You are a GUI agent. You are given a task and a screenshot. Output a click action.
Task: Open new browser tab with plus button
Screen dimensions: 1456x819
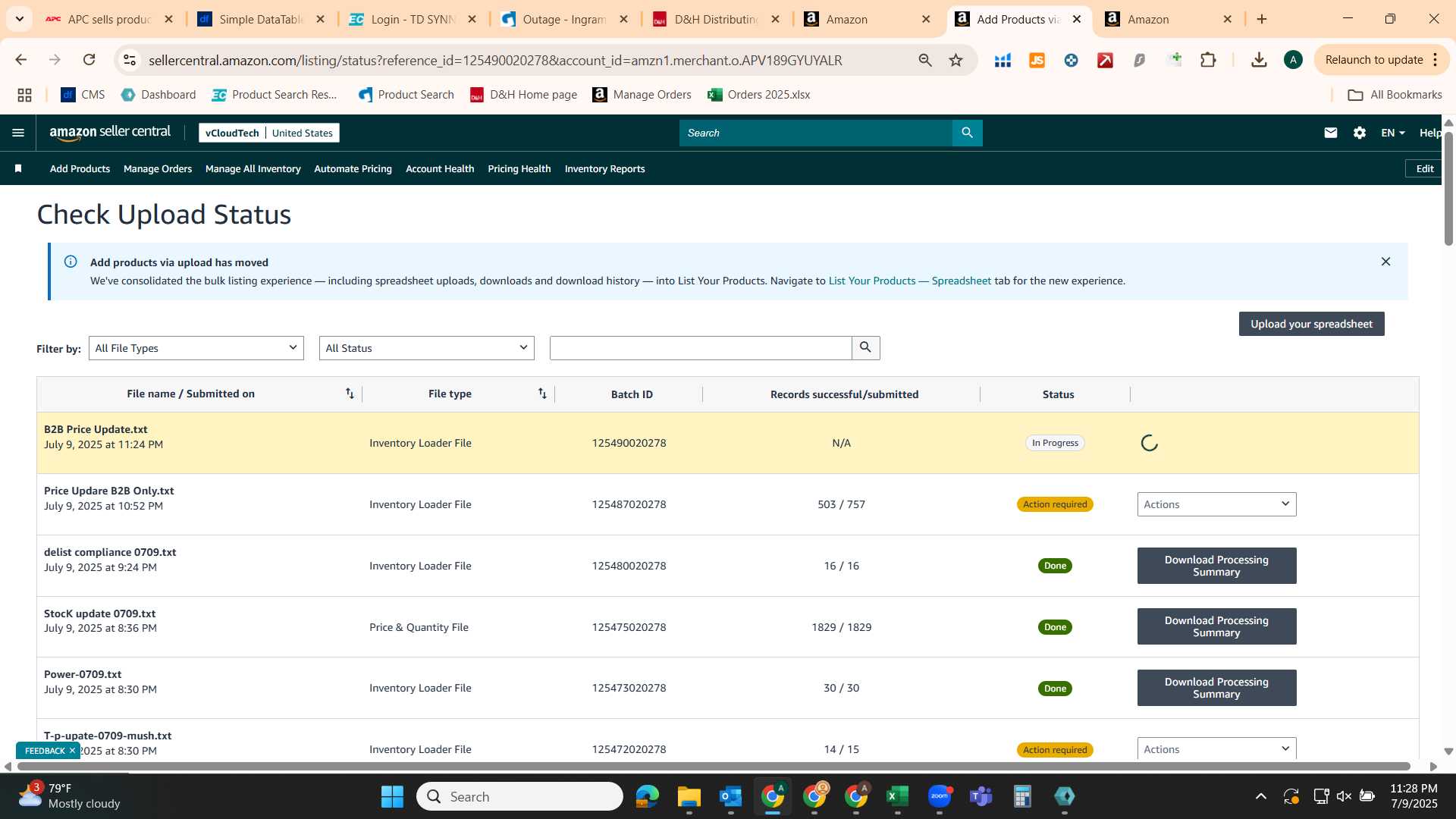(1262, 19)
